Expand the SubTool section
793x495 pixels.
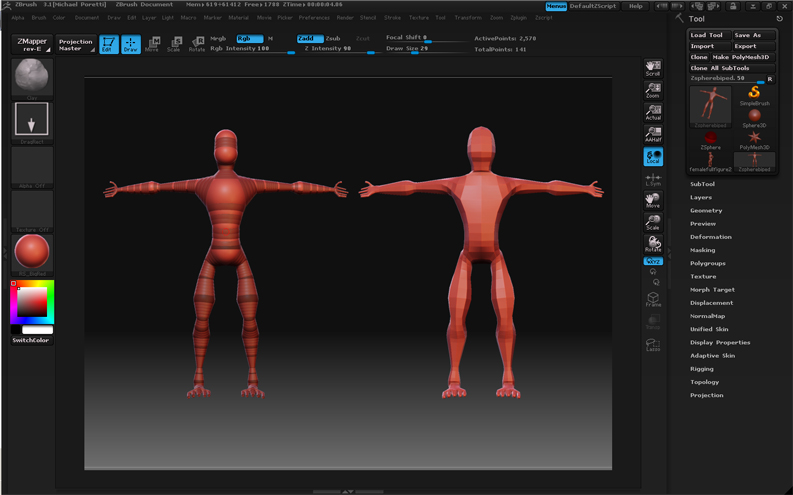coord(702,184)
